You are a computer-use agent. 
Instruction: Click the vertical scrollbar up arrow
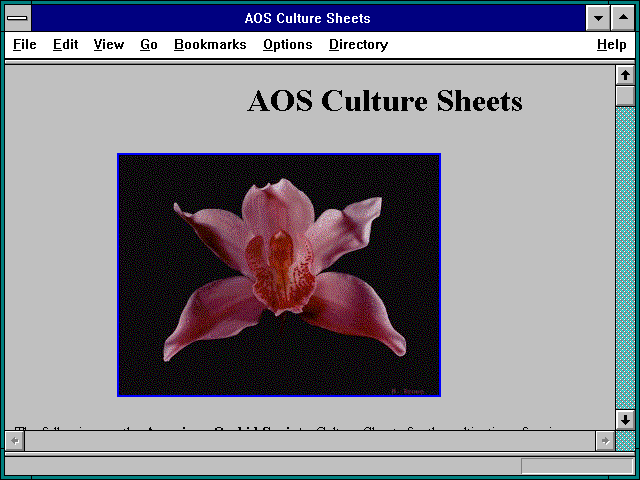(x=625, y=75)
